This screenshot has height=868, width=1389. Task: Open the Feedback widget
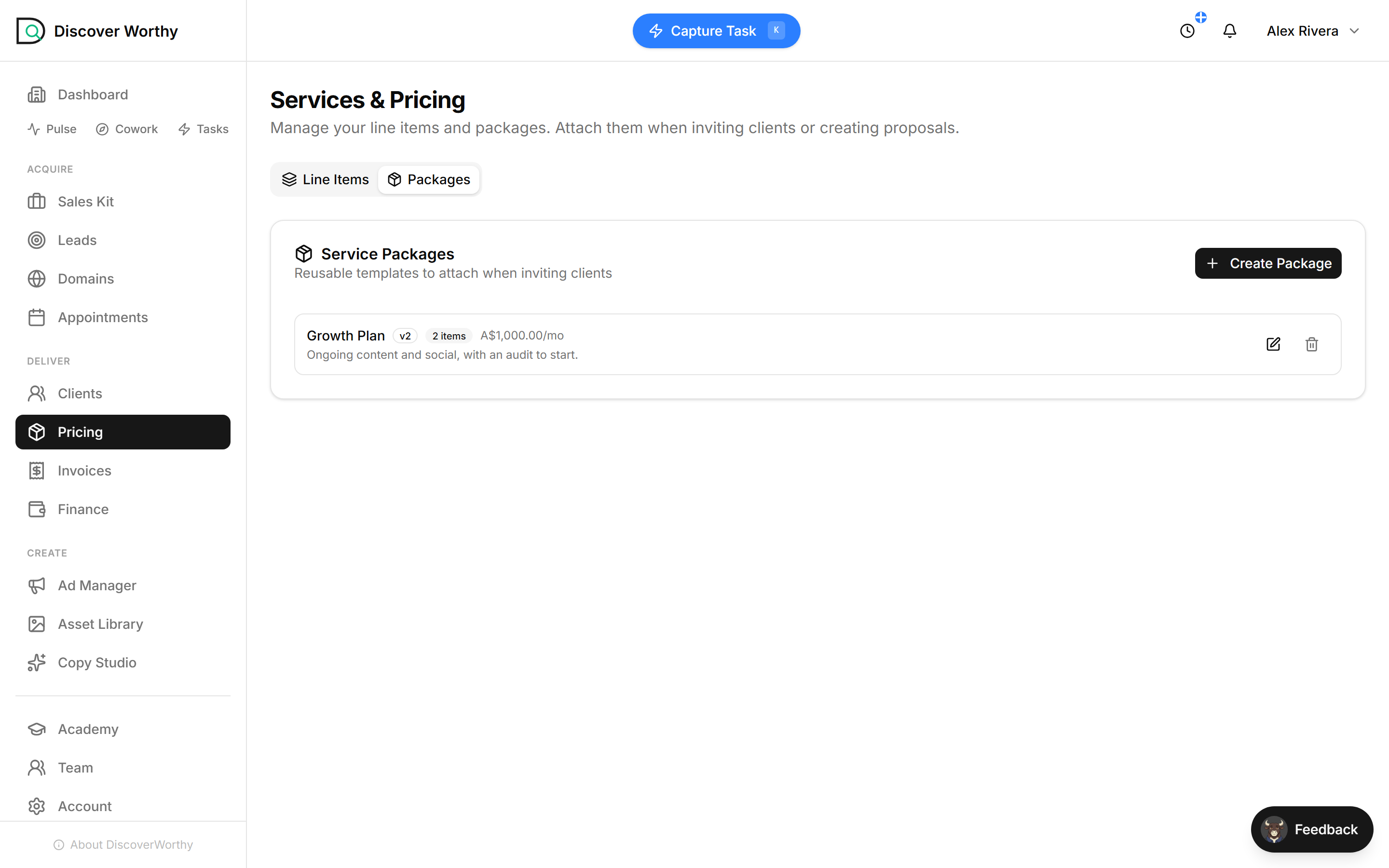pyautogui.click(x=1312, y=829)
